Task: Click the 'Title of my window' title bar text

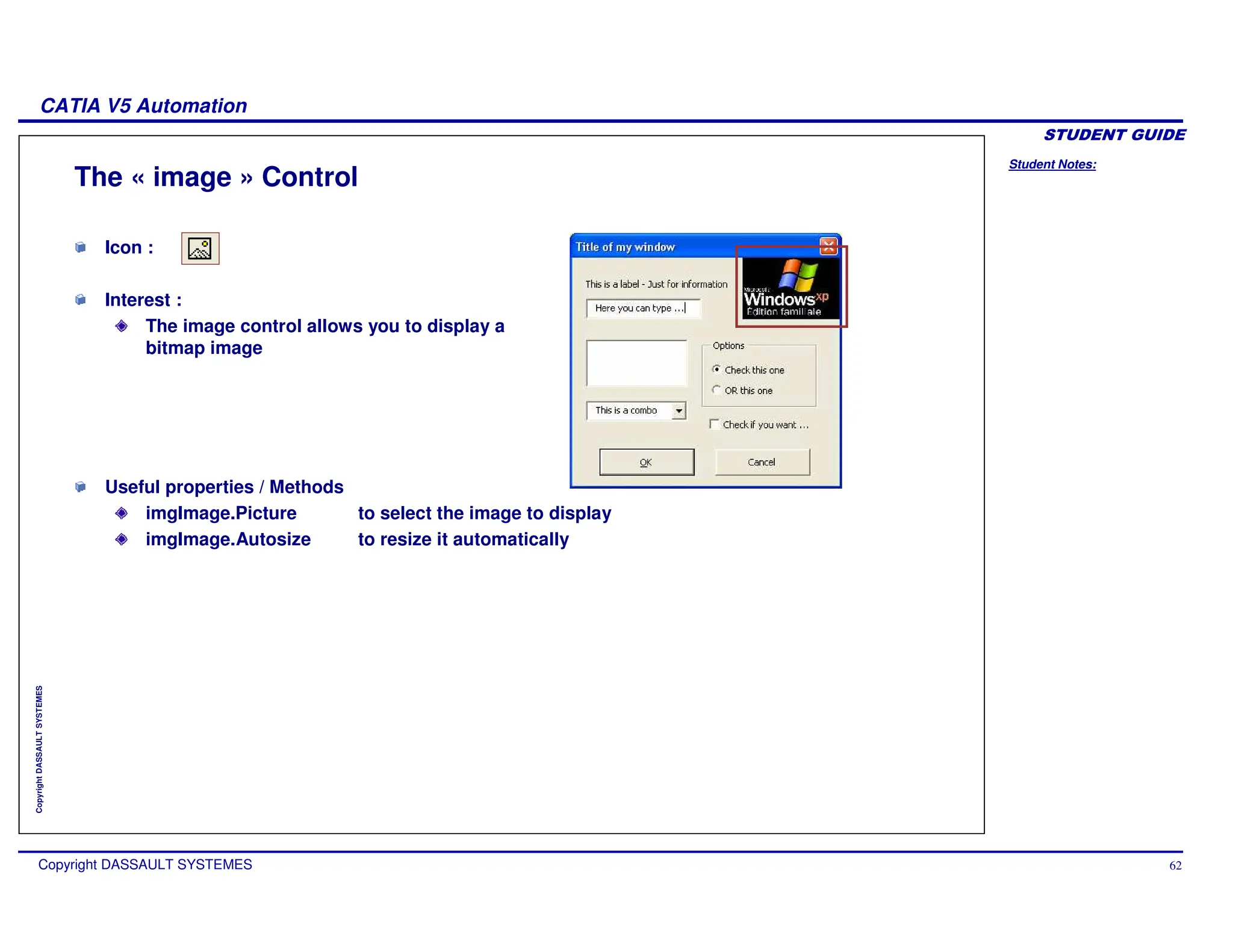Action: [625, 247]
